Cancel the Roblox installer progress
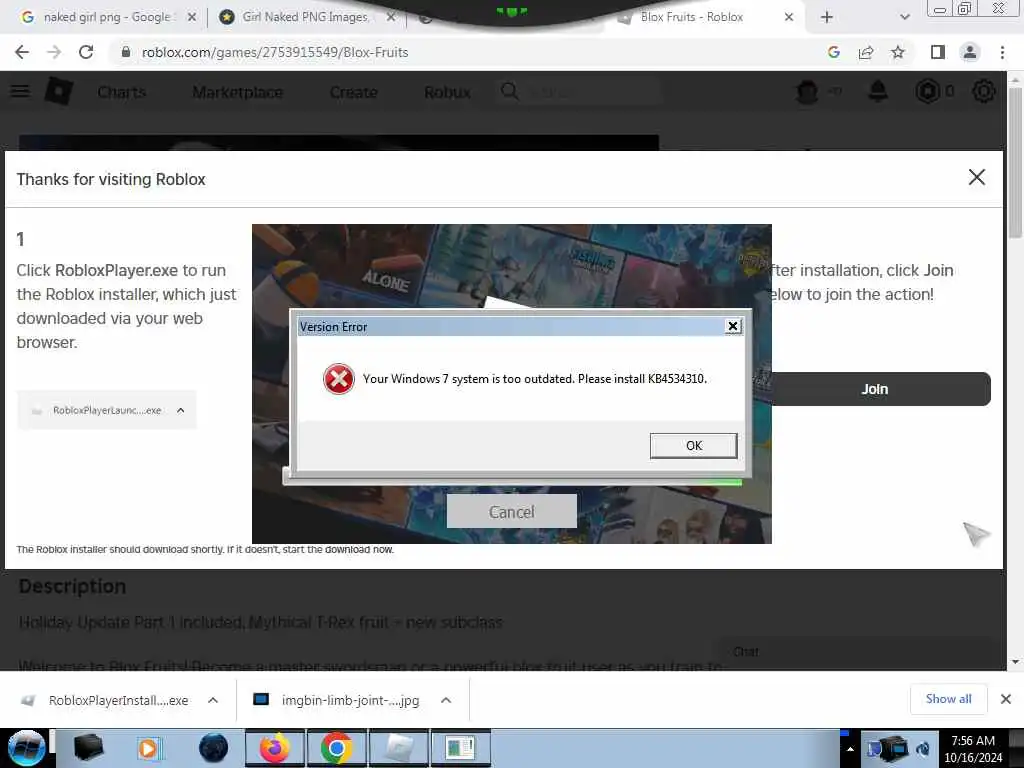Viewport: 1024px width, 768px height. (x=511, y=511)
